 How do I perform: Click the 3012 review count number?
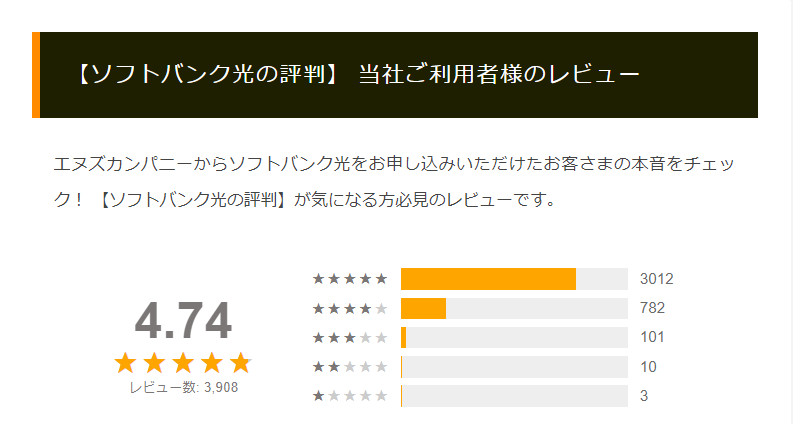click(656, 279)
